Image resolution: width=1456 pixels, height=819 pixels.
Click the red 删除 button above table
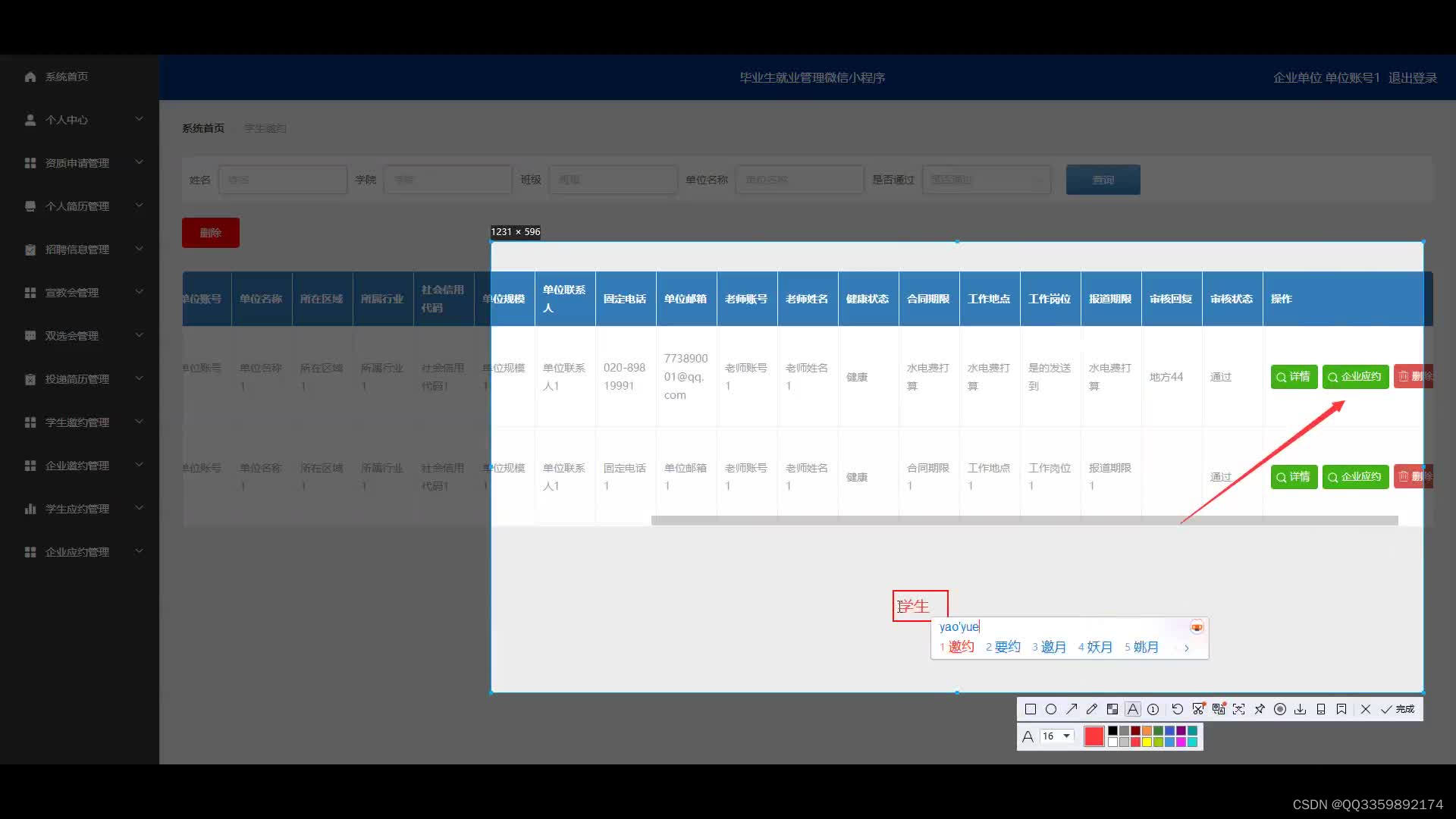[211, 233]
